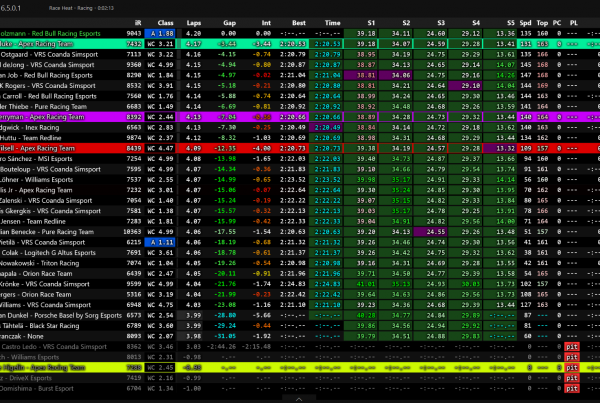Click 'Race Heat - Racing' session status text

click(x=81, y=8)
